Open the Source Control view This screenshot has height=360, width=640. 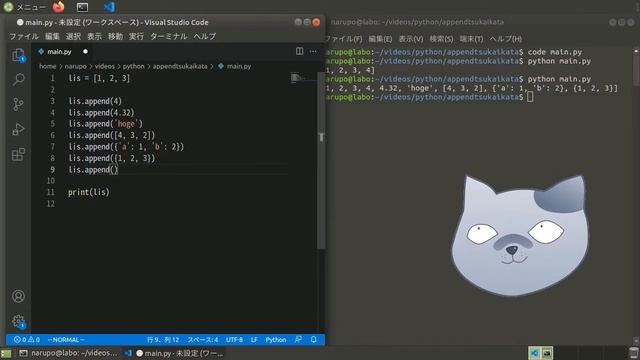(x=18, y=104)
